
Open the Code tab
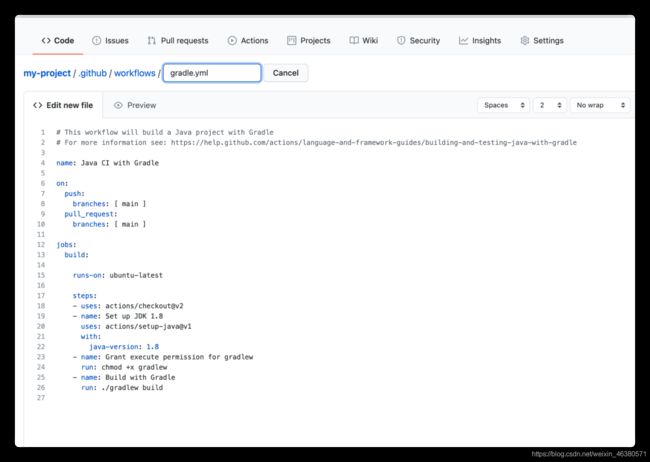pyautogui.click(x=58, y=41)
